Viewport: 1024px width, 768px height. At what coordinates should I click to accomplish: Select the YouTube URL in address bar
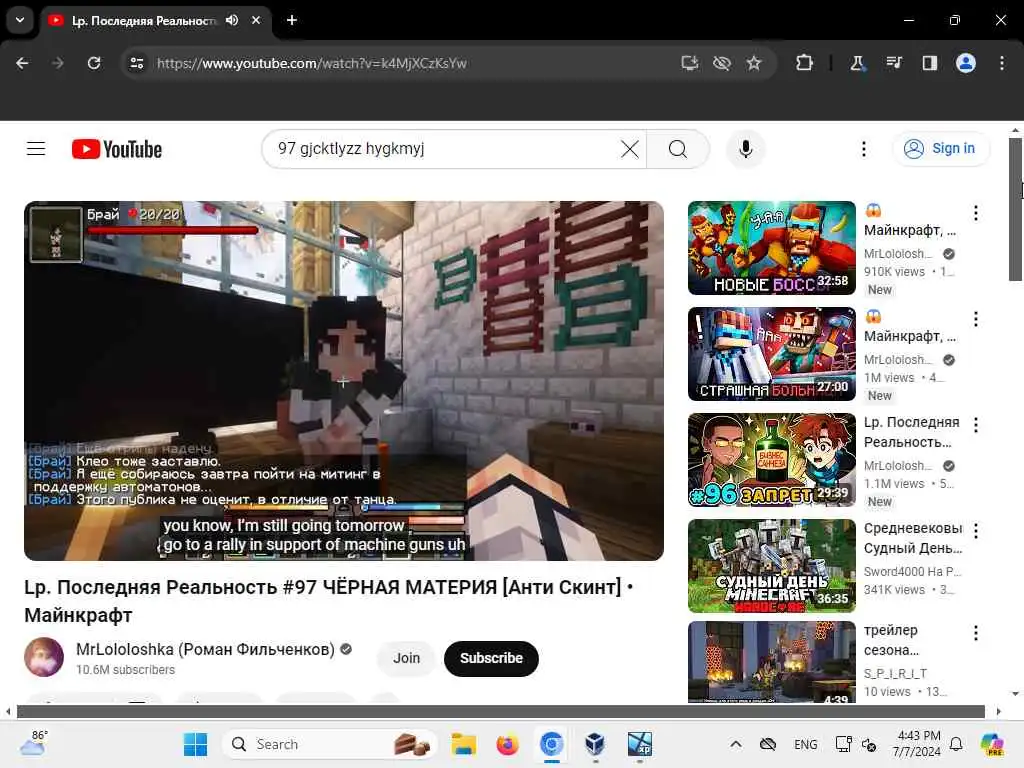(x=312, y=63)
